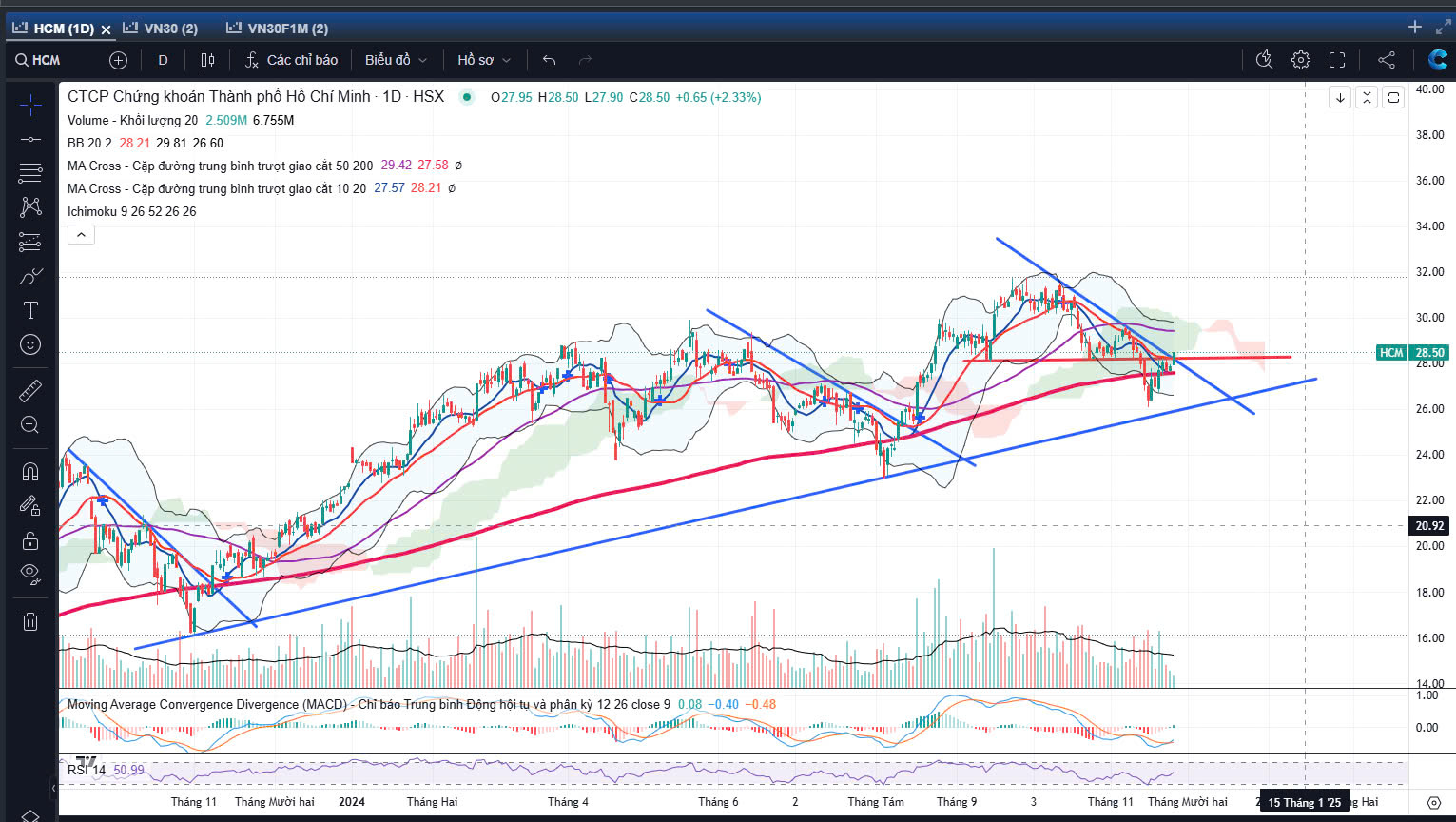Toggle stay in drawing mode

30,505
